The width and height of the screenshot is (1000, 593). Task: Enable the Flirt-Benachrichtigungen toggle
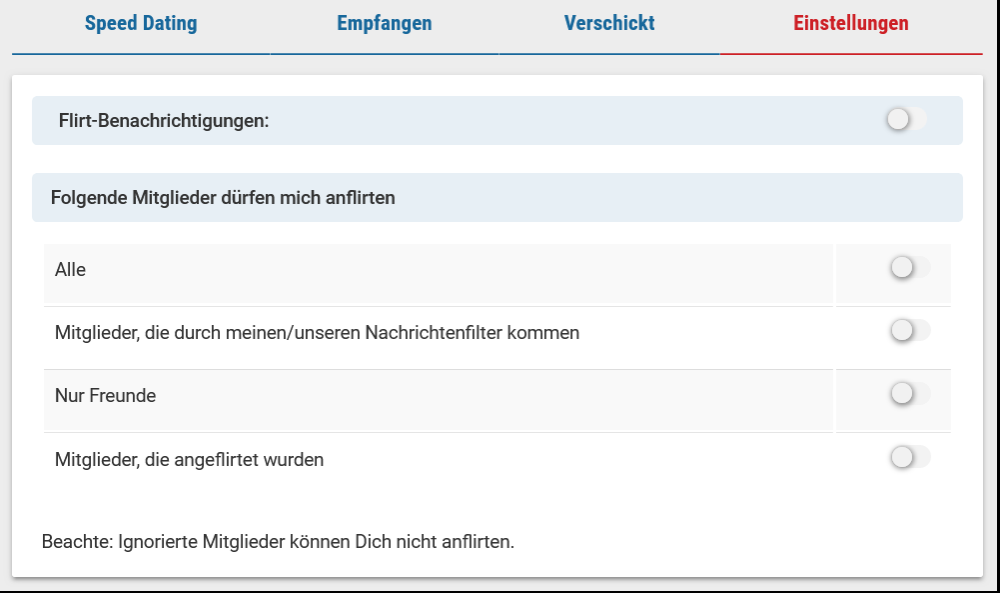(x=906, y=120)
